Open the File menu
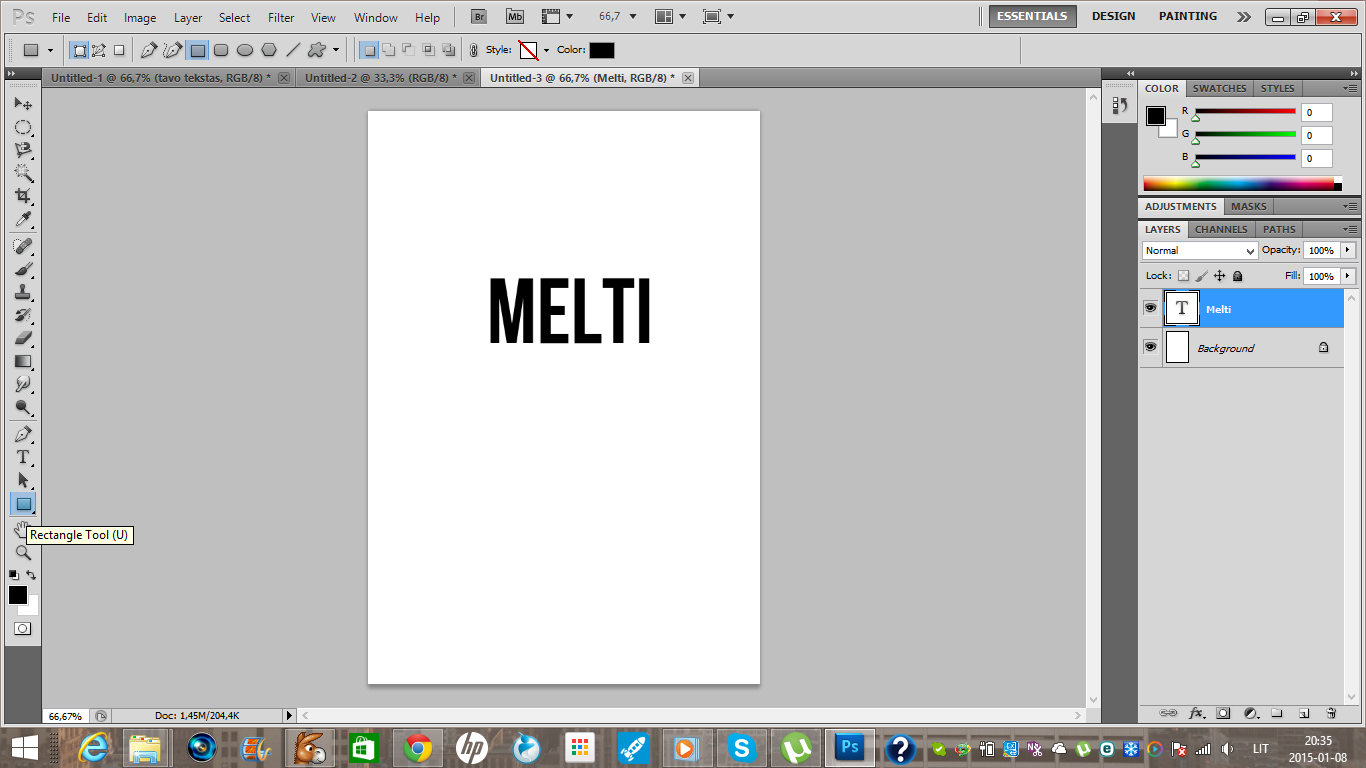Image resolution: width=1366 pixels, height=768 pixels. pos(61,17)
